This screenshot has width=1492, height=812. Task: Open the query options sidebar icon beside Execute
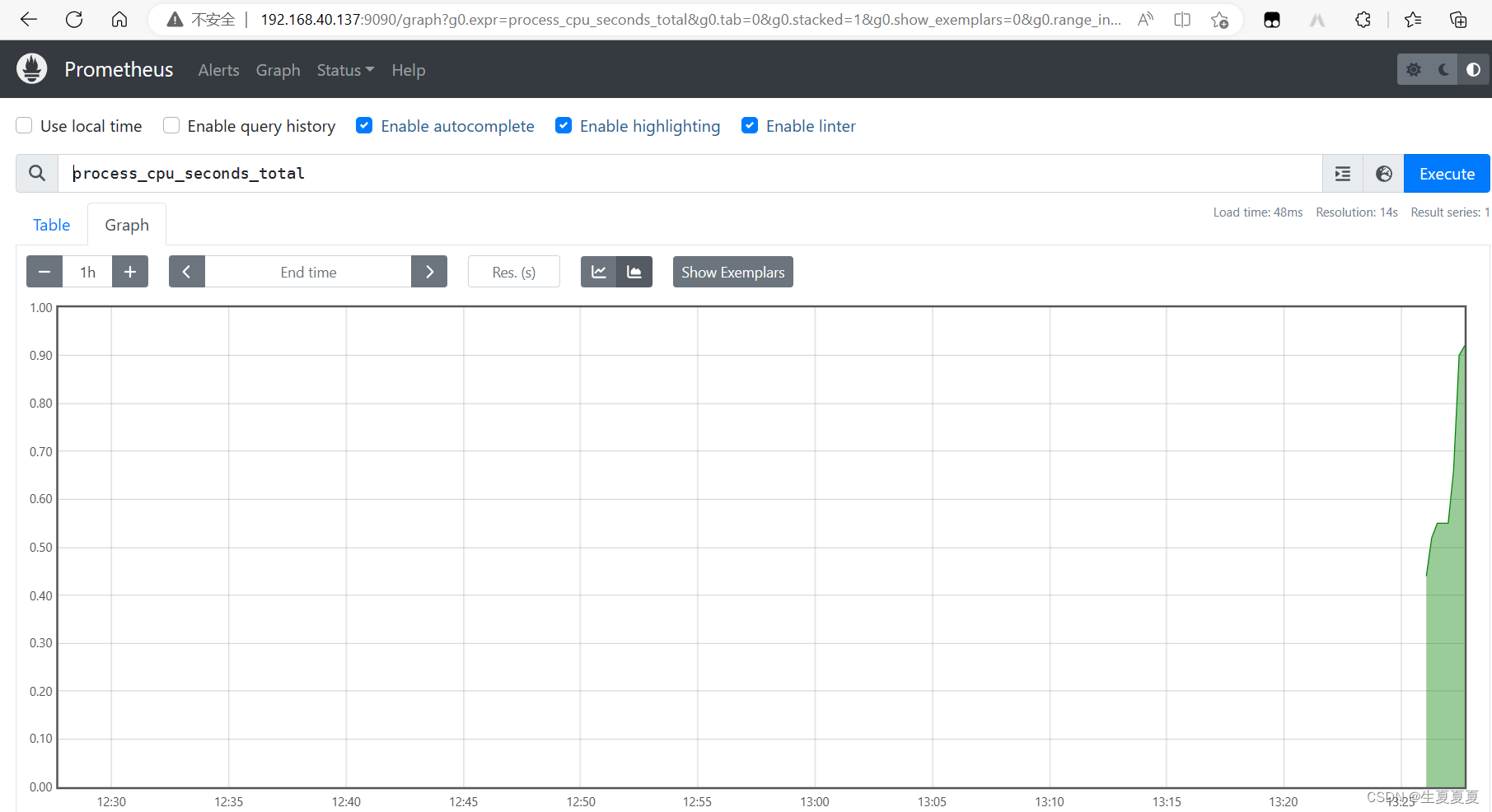1343,173
